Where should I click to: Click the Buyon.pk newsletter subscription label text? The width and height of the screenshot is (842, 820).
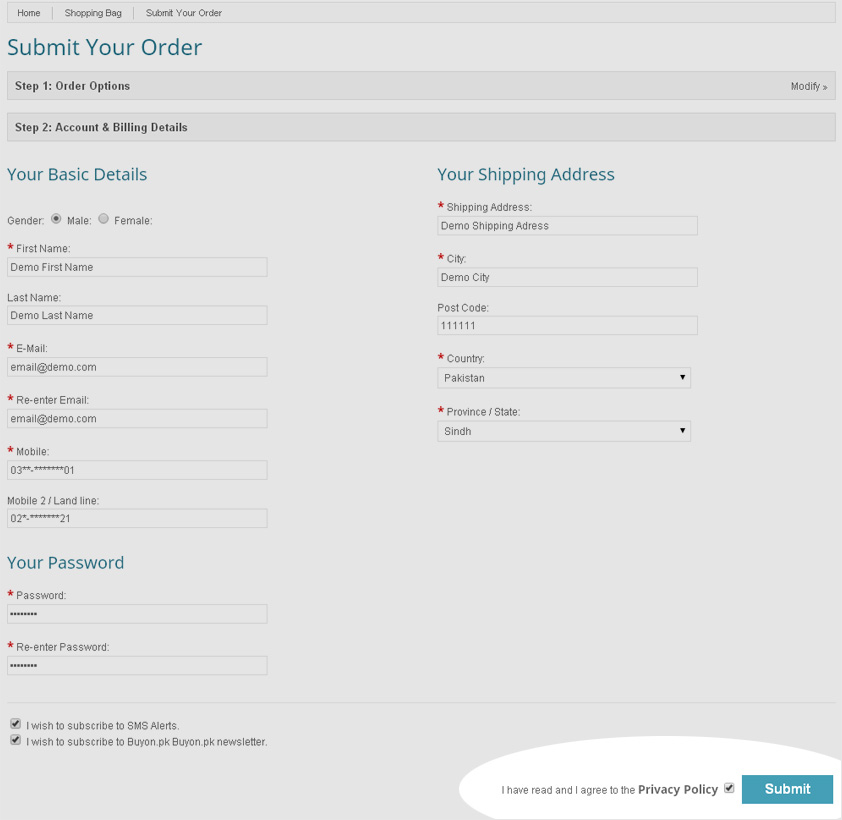coord(147,742)
